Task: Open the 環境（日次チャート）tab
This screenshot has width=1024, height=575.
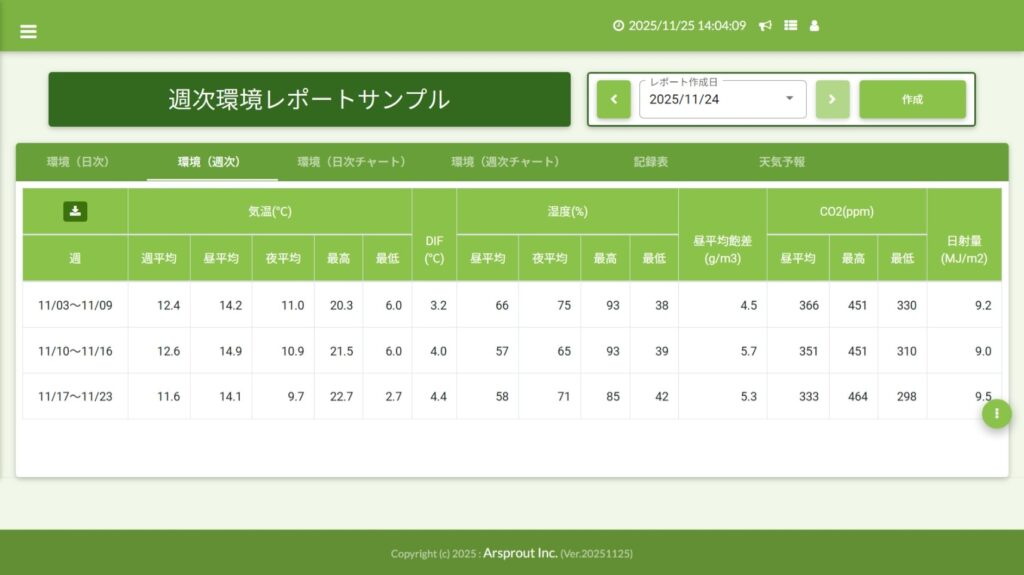Action: point(351,162)
